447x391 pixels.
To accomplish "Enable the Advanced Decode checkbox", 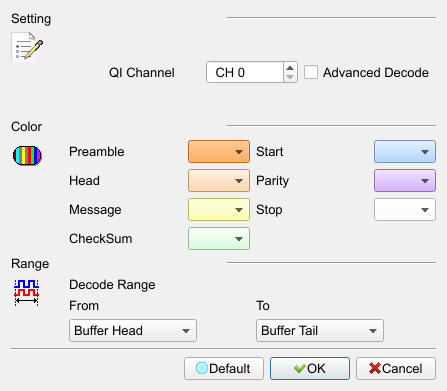I will [x=311, y=72].
